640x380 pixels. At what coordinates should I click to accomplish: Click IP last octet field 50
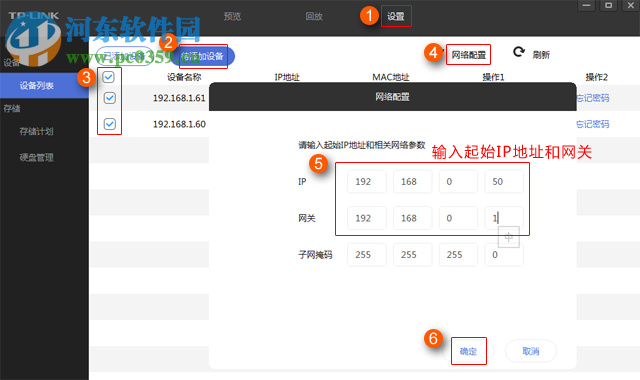tap(504, 182)
